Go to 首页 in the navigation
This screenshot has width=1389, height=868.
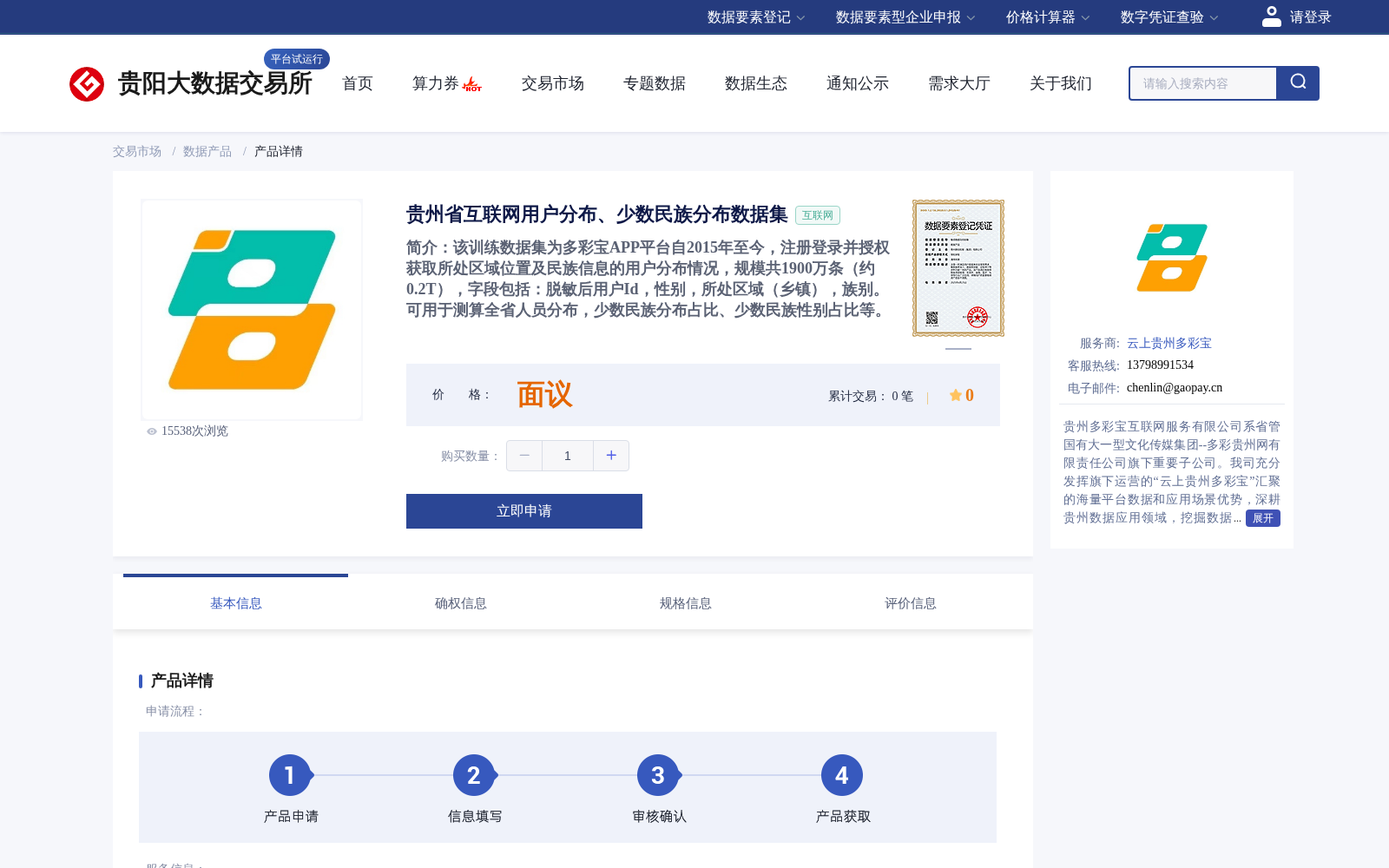(358, 83)
